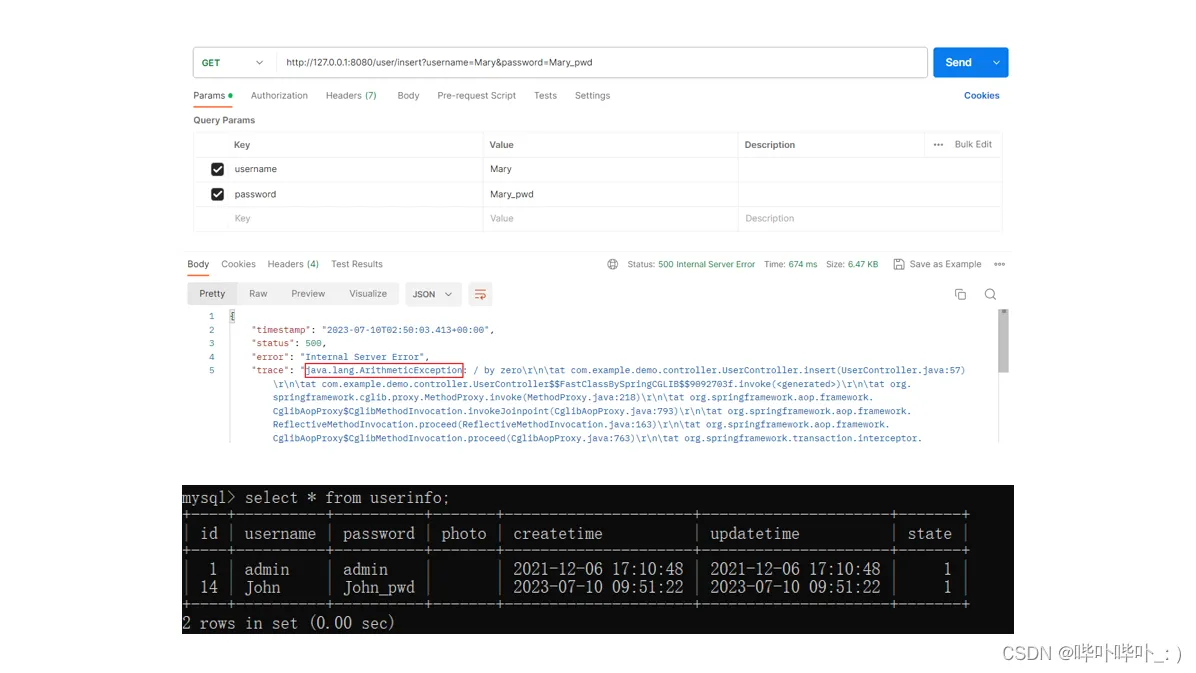Screen dimensions: 1196x673
Task: Select the Pretty view
Action: pos(212,294)
